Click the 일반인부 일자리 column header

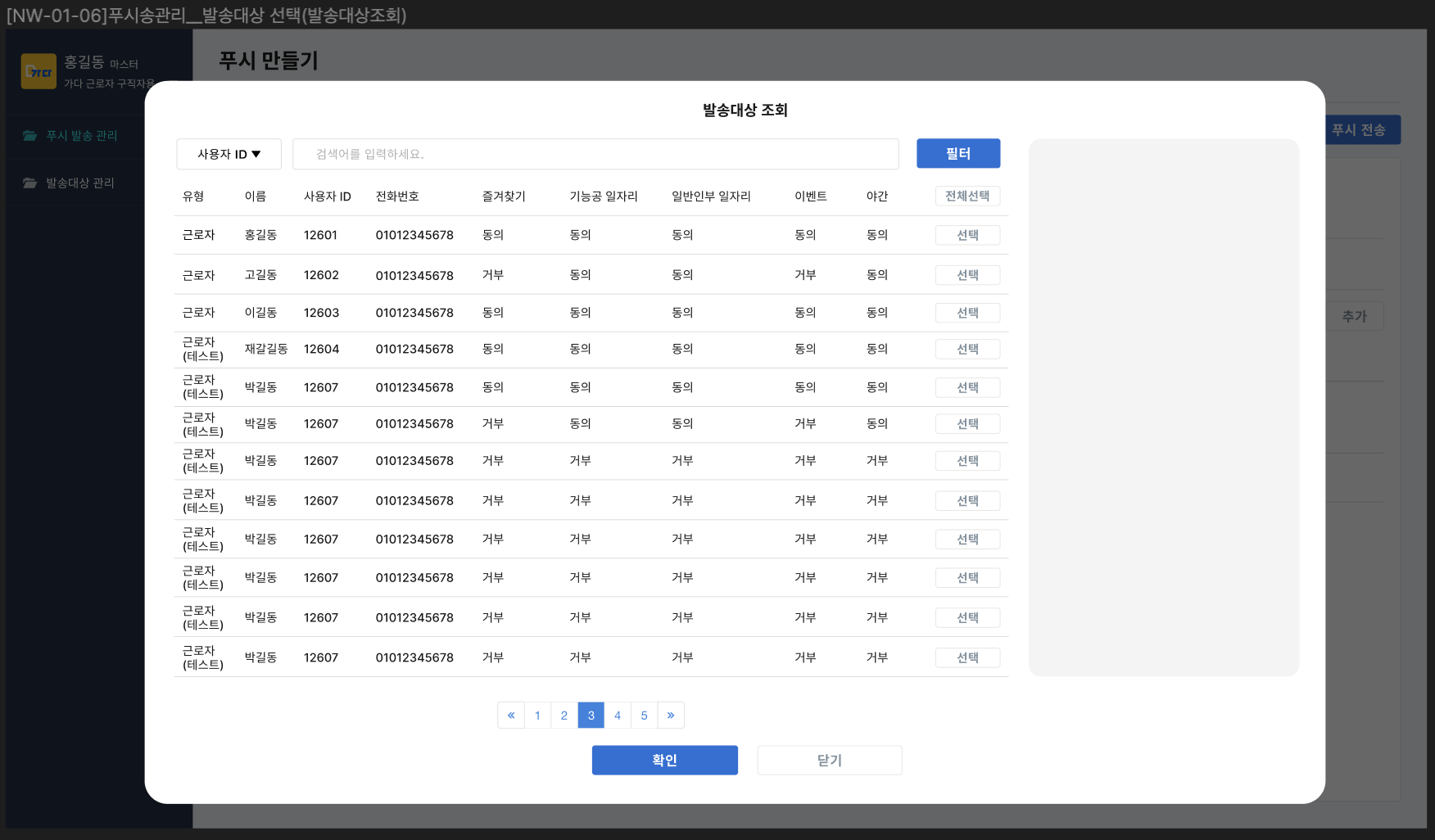[711, 196]
